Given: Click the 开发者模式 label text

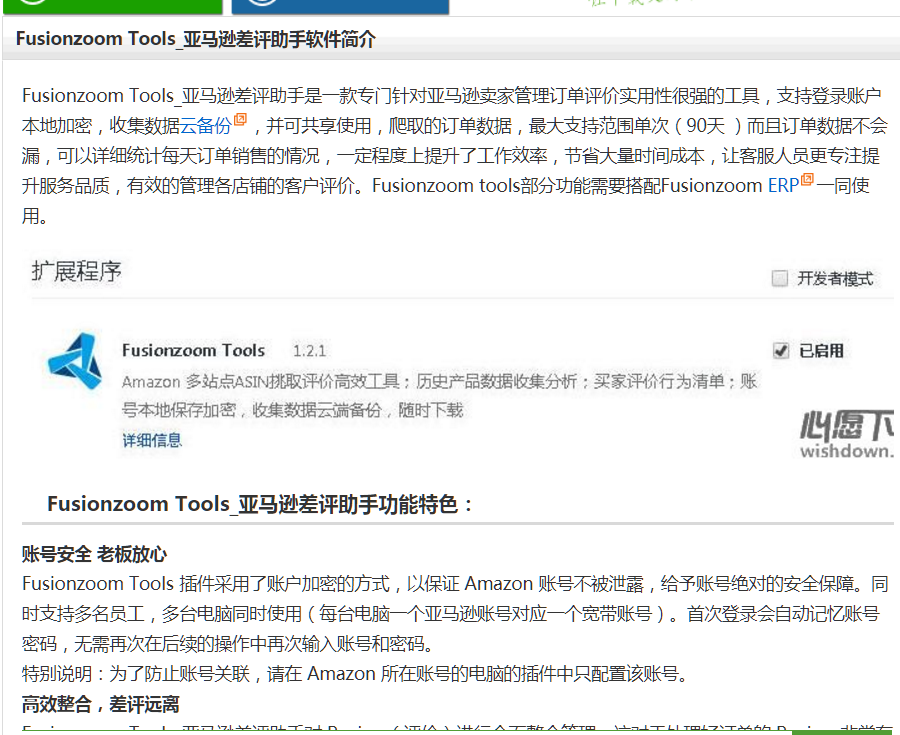Looking at the screenshot, I should click(x=835, y=279).
